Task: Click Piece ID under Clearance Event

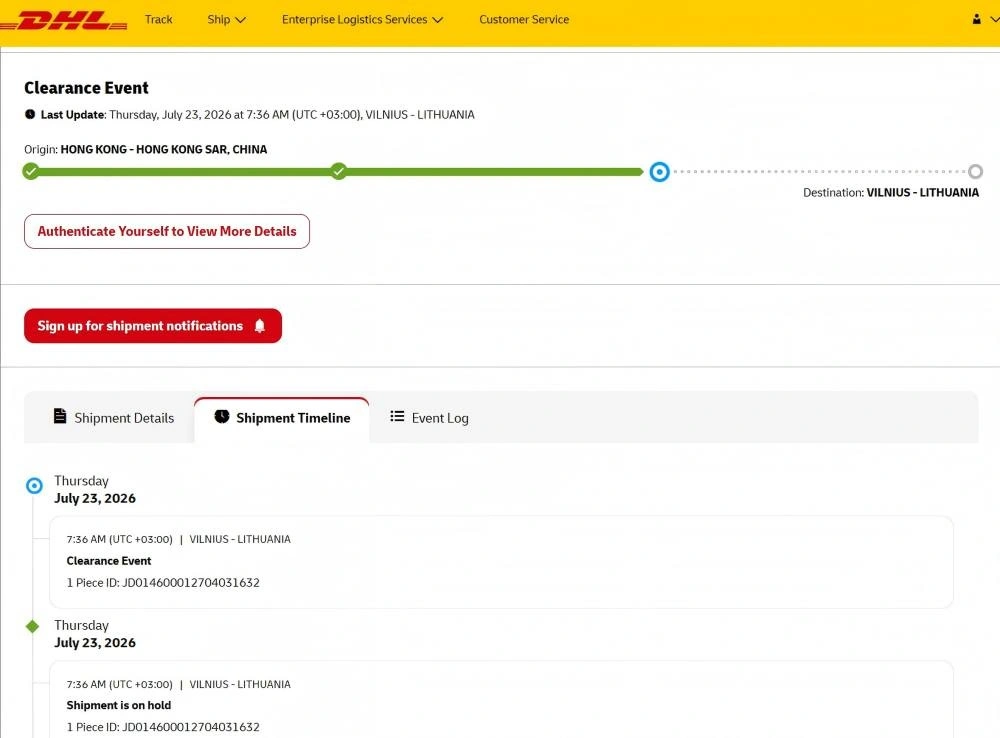Action: [x=163, y=582]
